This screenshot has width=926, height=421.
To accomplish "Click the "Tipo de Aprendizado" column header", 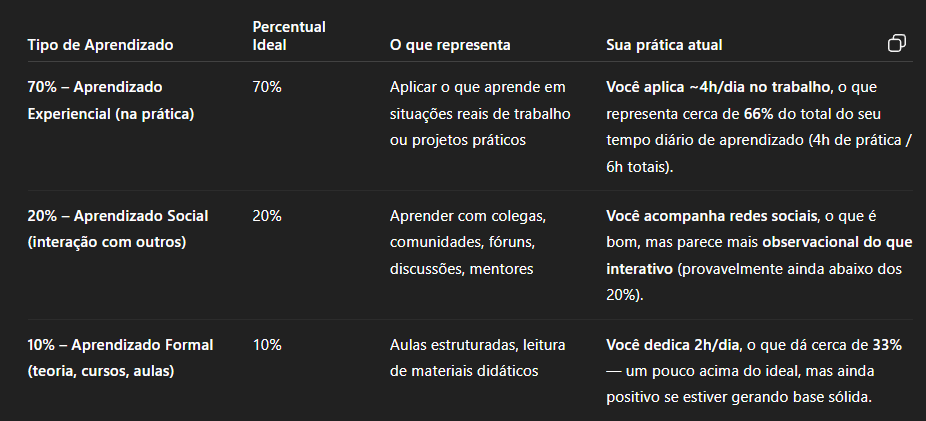I will [100, 45].
